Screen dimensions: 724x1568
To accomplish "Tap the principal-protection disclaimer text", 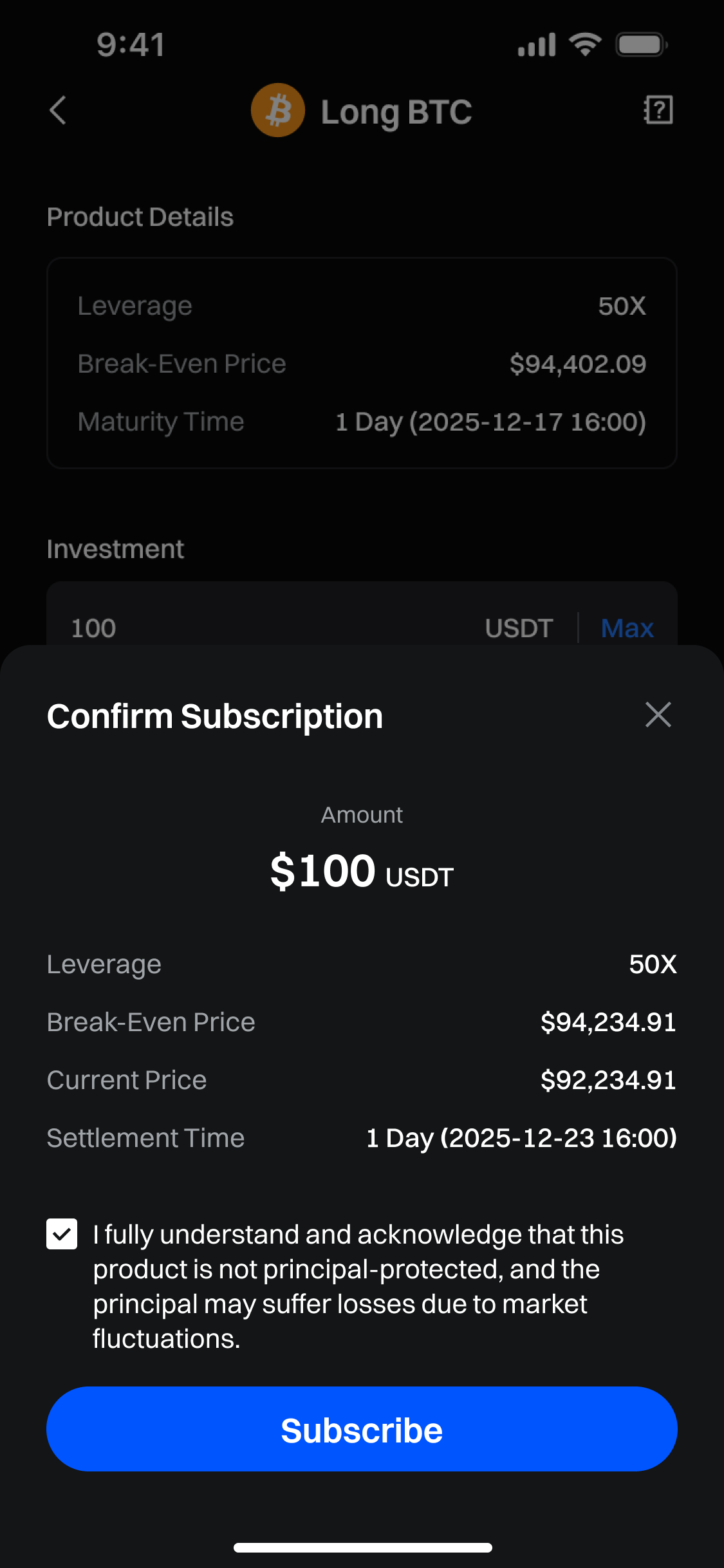I will coord(358,1286).
